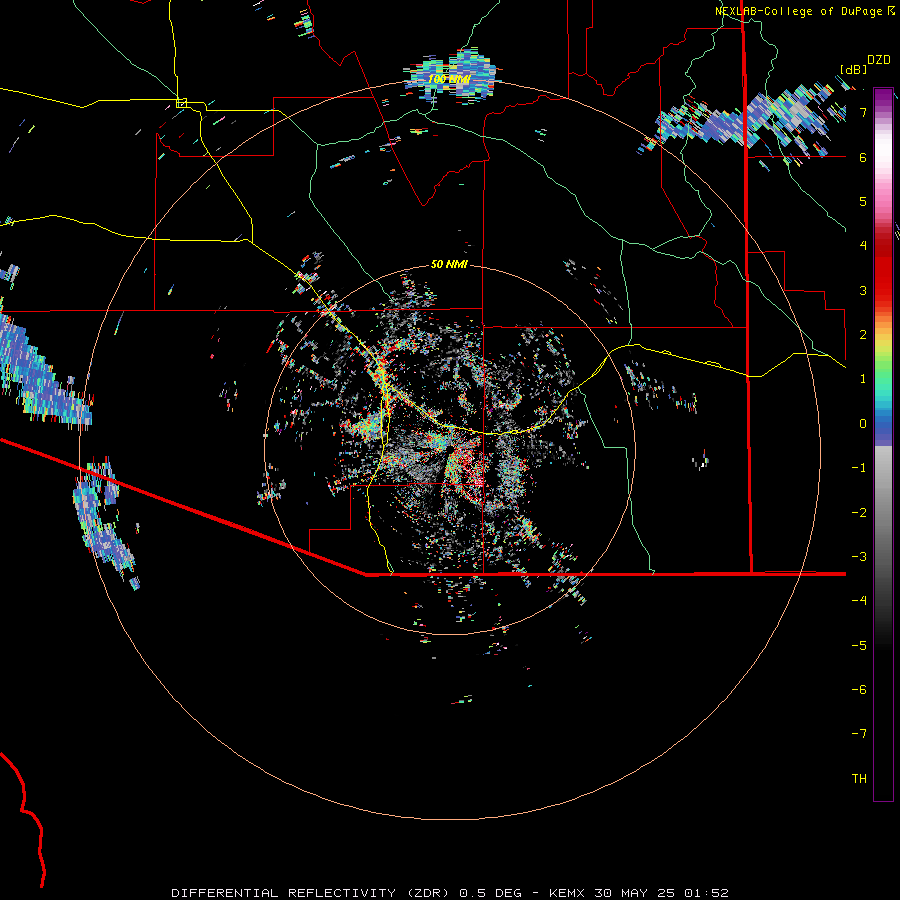
Task: Click the 6 dB tick on the color scale
Action: tap(863, 157)
